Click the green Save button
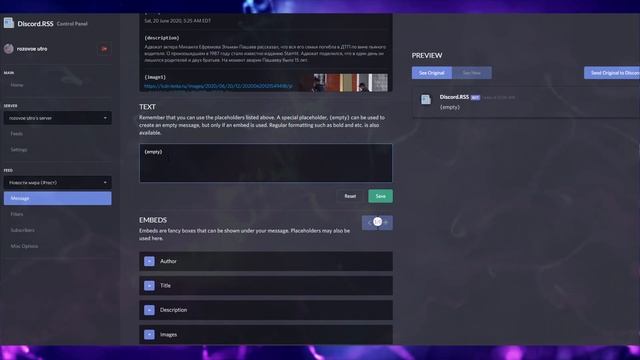The width and height of the screenshot is (640, 360). pyautogui.click(x=380, y=196)
